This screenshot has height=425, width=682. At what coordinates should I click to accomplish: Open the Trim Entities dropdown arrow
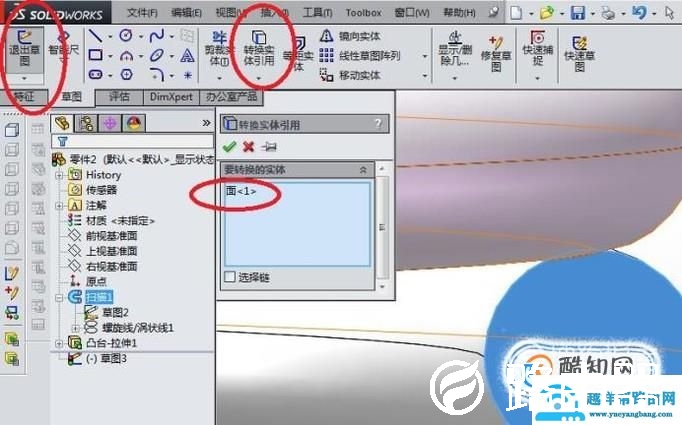coord(219,78)
